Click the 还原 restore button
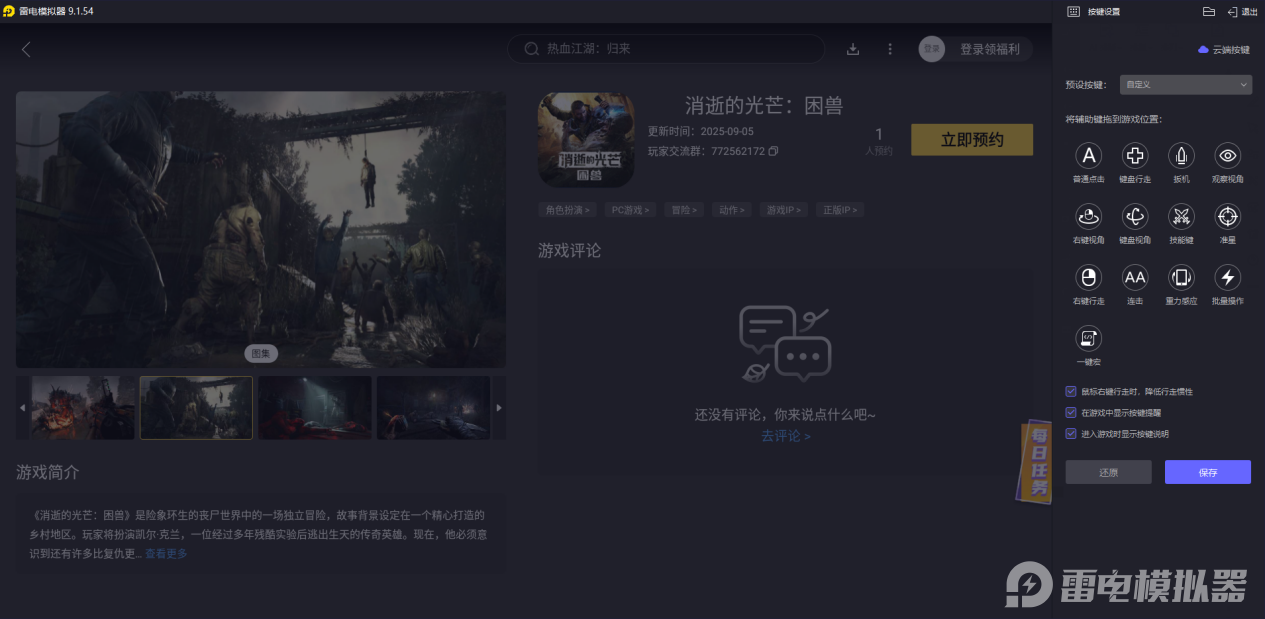Screen dimensions: 1265x619 tap(1108, 472)
